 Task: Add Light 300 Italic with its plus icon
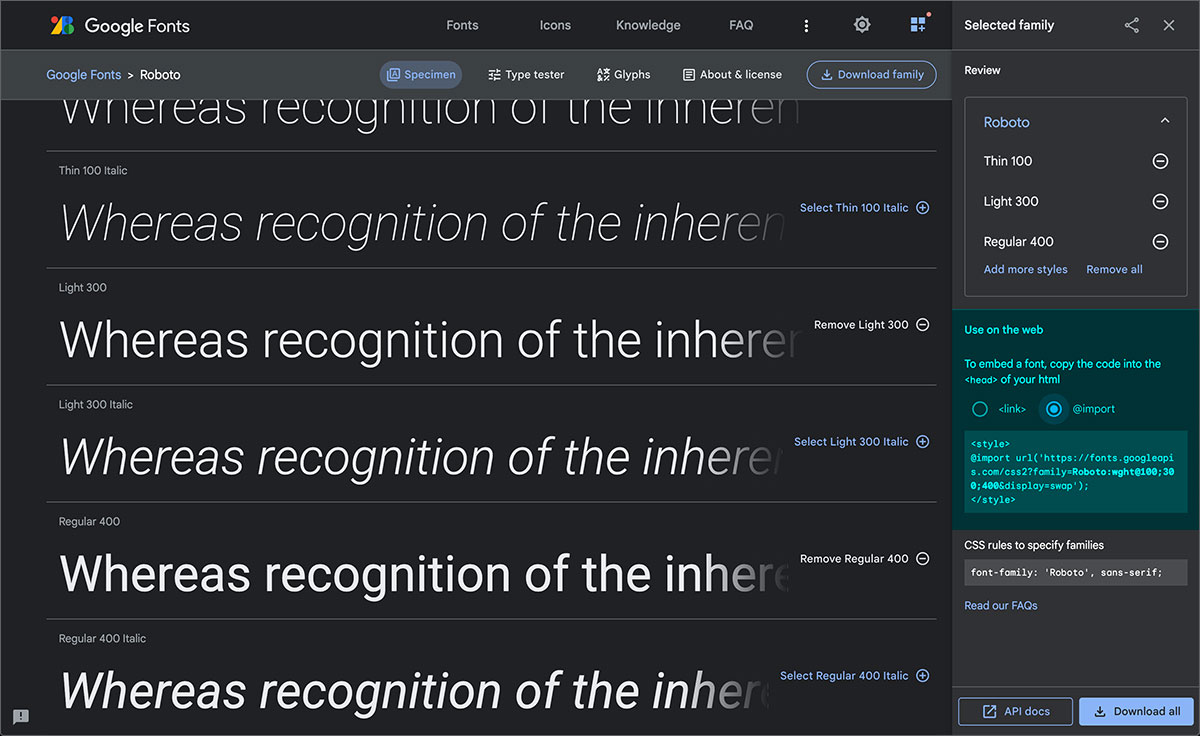point(922,441)
